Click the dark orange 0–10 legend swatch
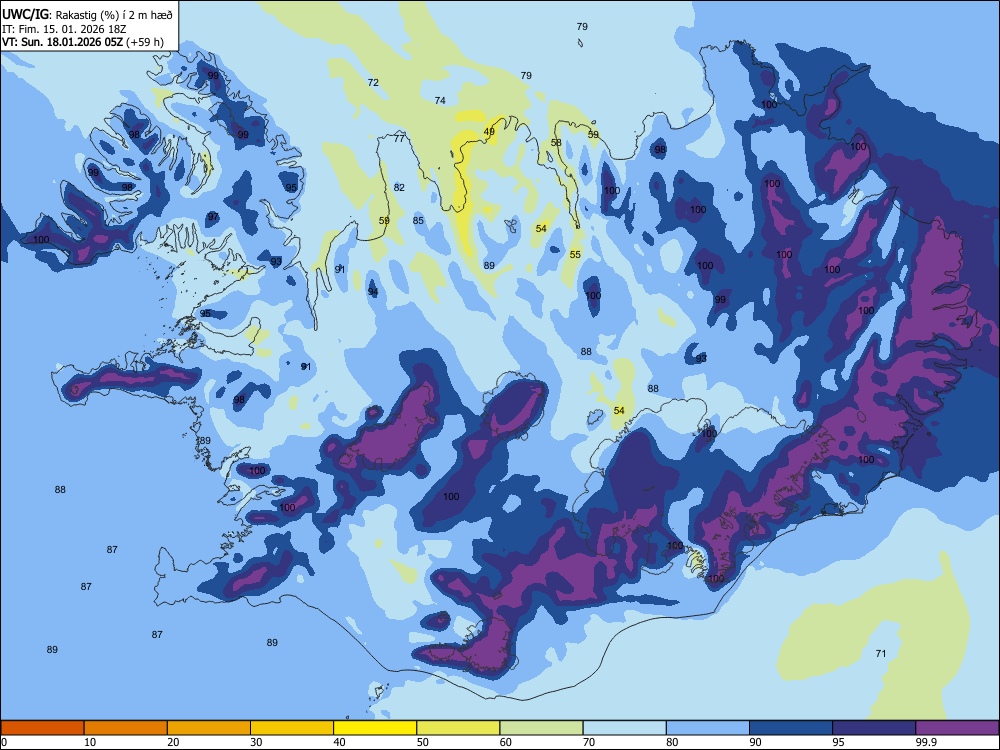Viewport: 1000px width, 750px height. (42, 728)
